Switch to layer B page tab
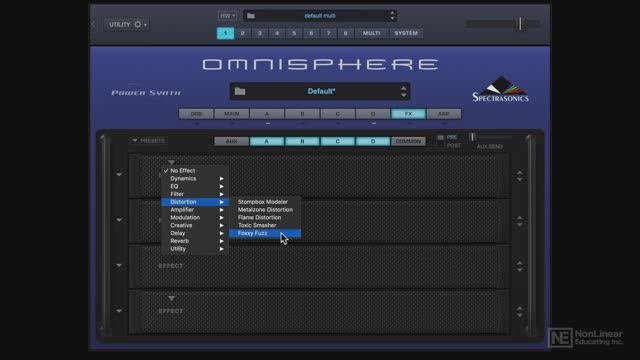 pyautogui.click(x=302, y=114)
